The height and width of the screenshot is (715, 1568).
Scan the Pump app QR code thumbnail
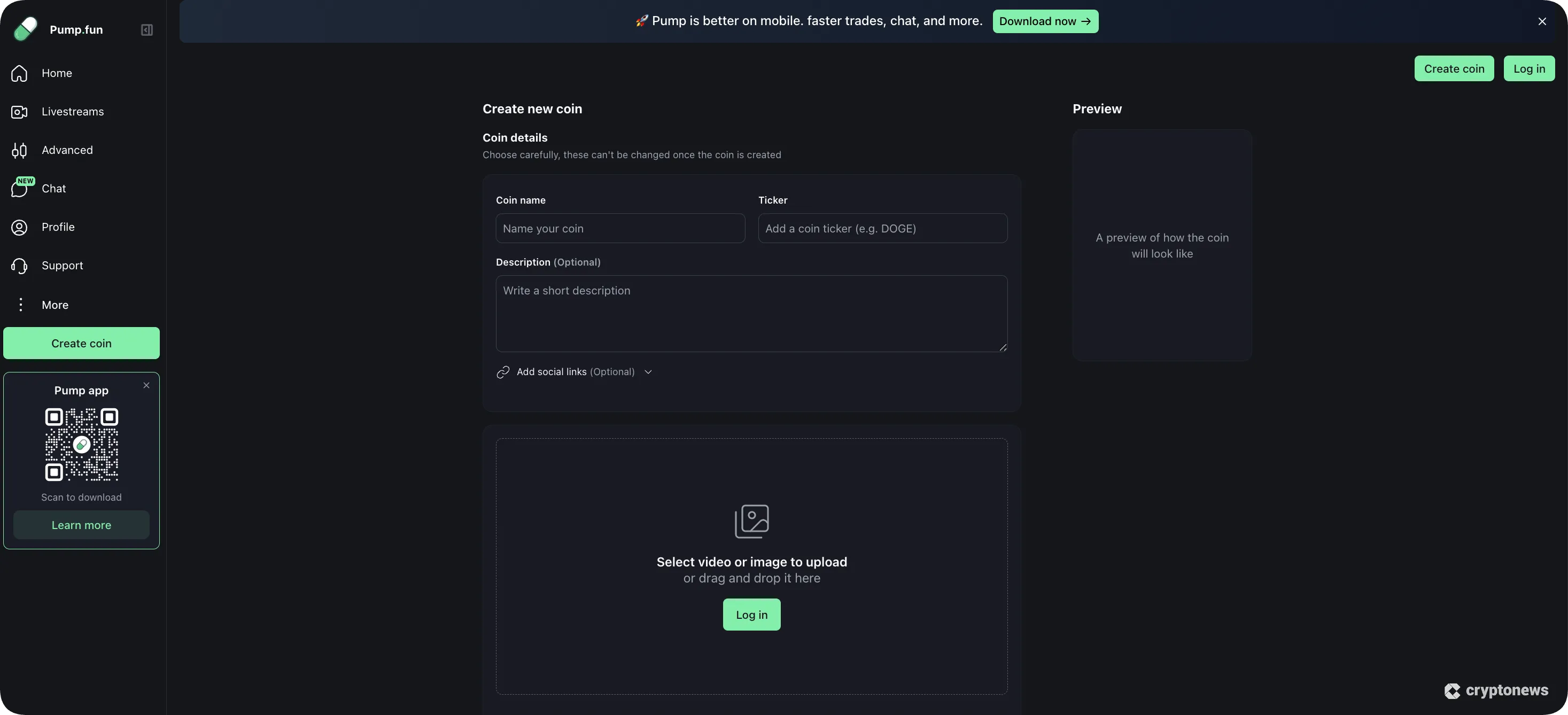[x=81, y=445]
